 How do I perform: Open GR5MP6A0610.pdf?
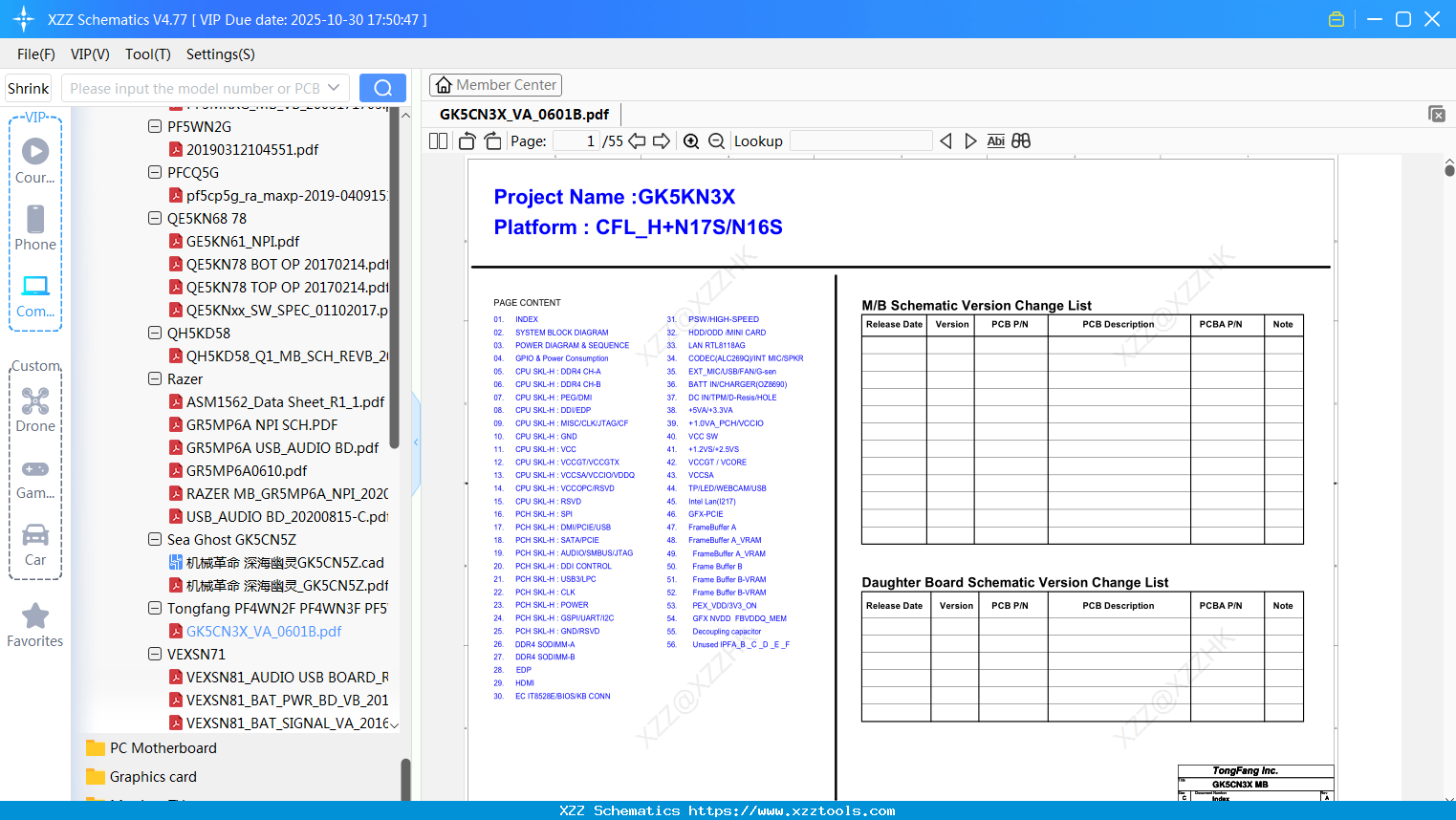tap(247, 470)
